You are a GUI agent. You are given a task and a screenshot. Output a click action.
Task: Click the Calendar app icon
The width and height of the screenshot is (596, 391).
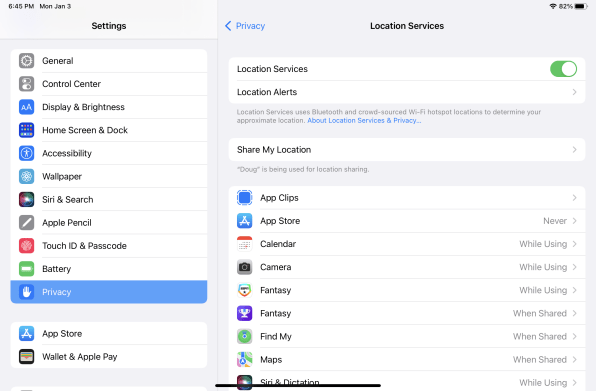point(244,244)
